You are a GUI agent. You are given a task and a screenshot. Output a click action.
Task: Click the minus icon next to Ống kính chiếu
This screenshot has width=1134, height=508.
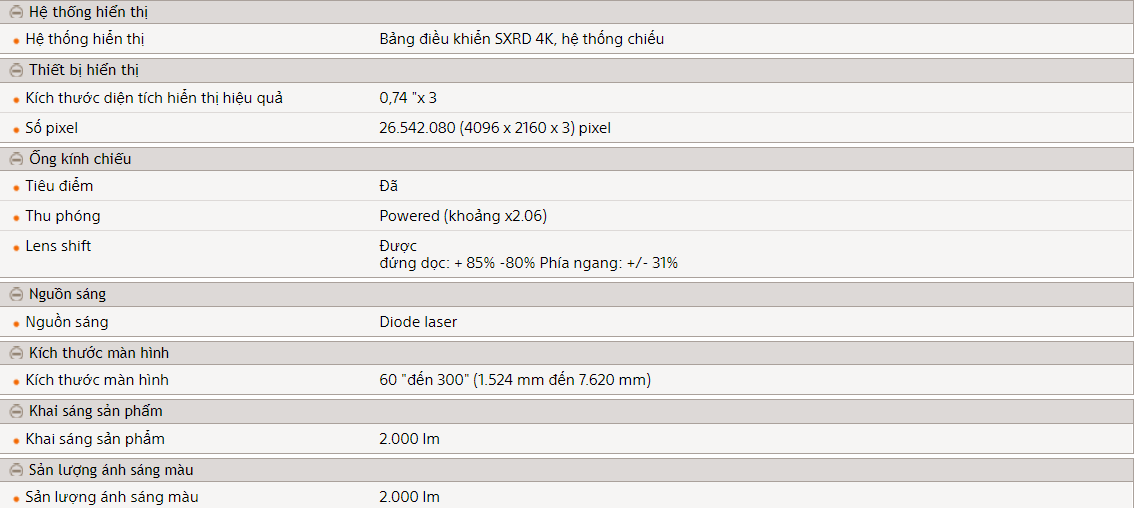16,159
